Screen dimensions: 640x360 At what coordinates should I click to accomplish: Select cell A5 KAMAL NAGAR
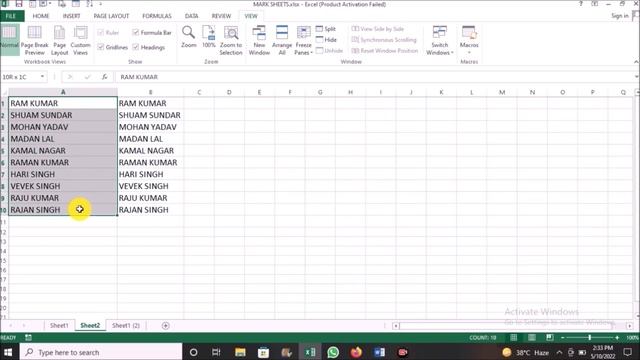tap(63, 151)
